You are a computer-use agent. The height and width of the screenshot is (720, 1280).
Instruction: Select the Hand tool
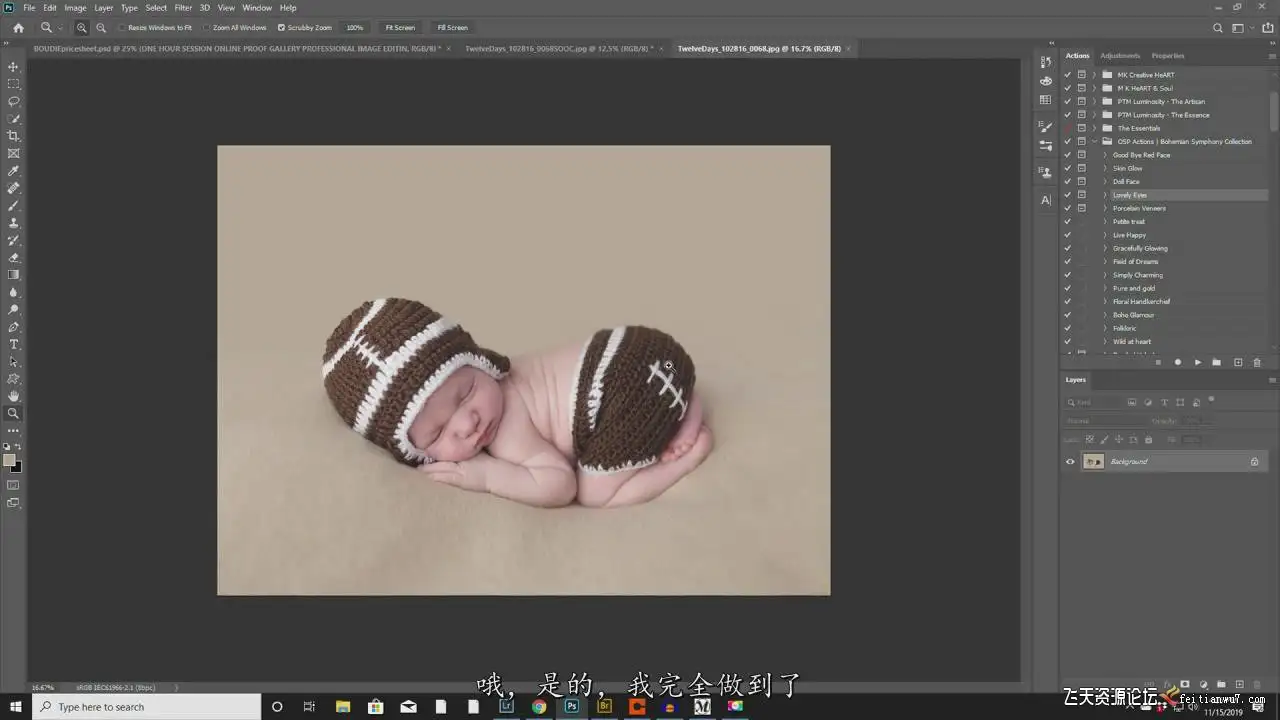pos(14,396)
